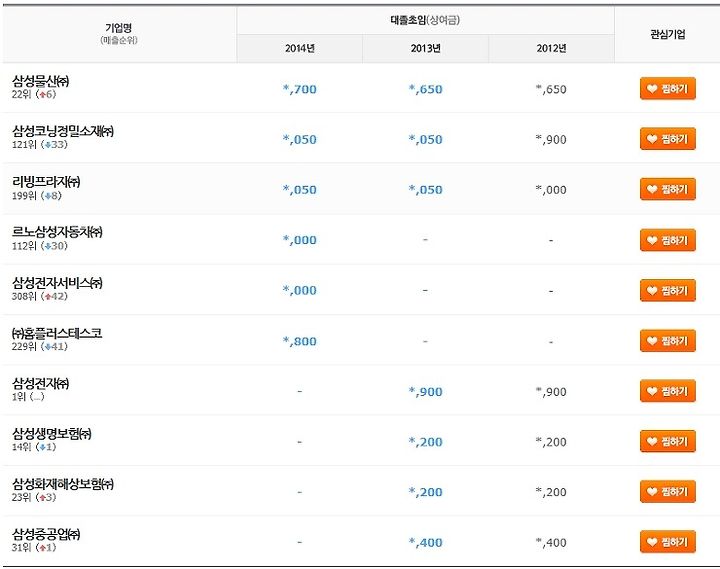The height and width of the screenshot is (569, 720).
Task: Click the 2014년 column header
Action: (299, 48)
